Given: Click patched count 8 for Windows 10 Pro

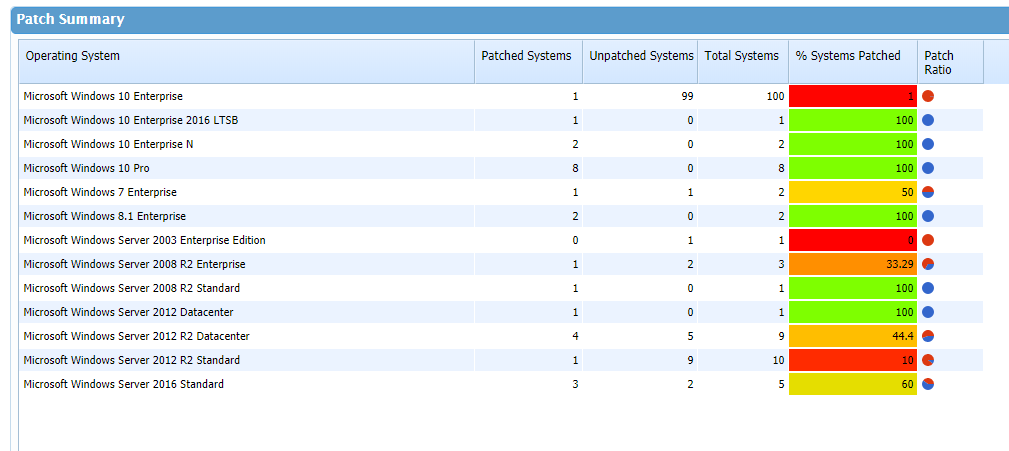Looking at the screenshot, I should (575, 169).
